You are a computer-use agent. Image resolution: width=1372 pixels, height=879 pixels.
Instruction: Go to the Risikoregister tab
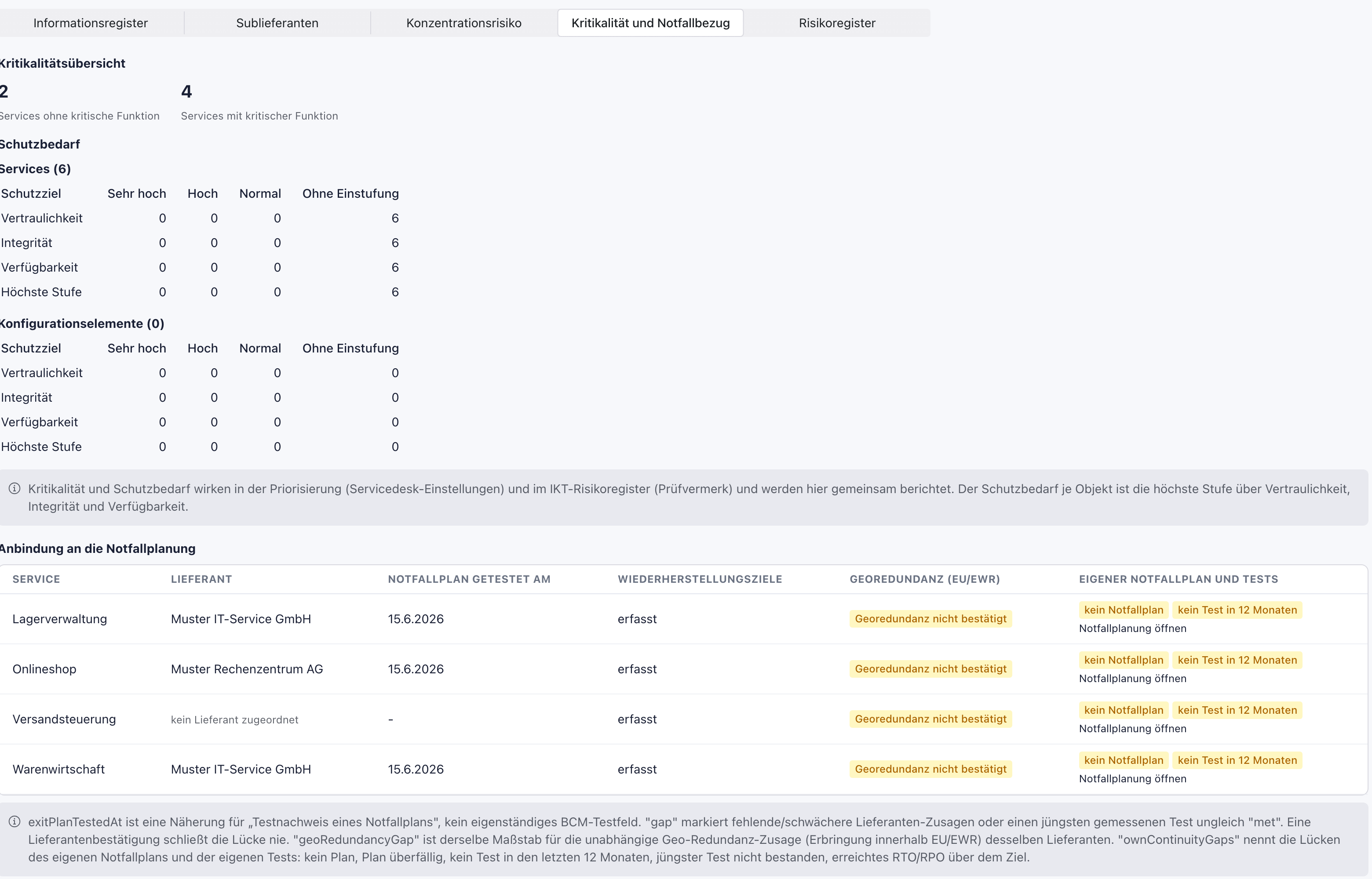(x=837, y=23)
